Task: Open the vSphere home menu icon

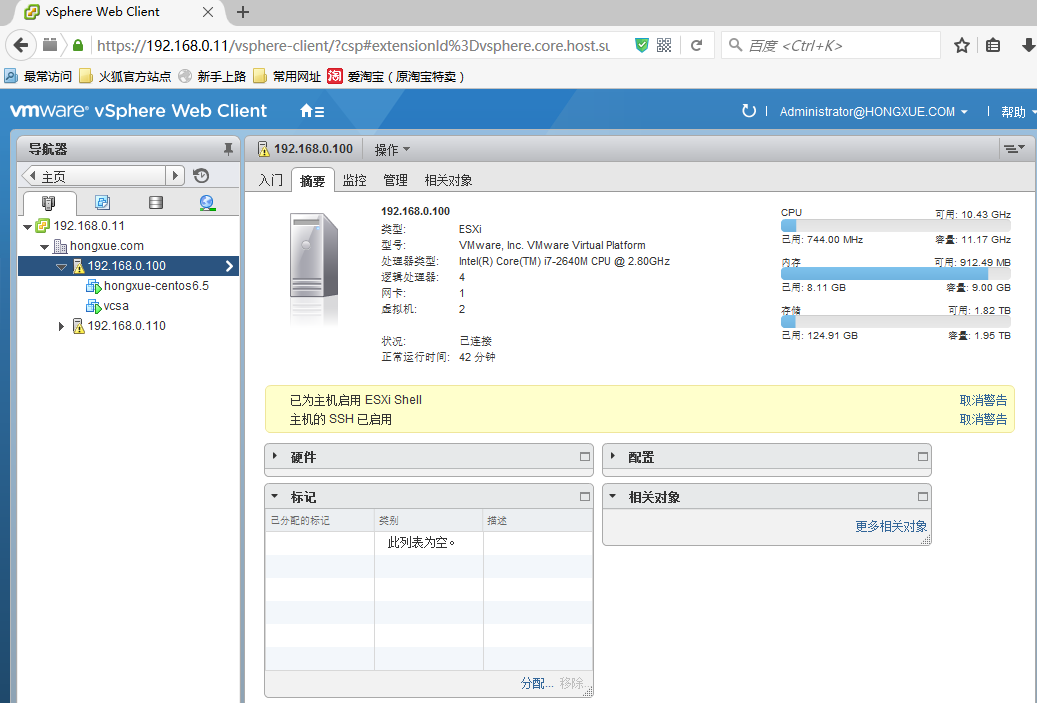Action: tap(311, 111)
